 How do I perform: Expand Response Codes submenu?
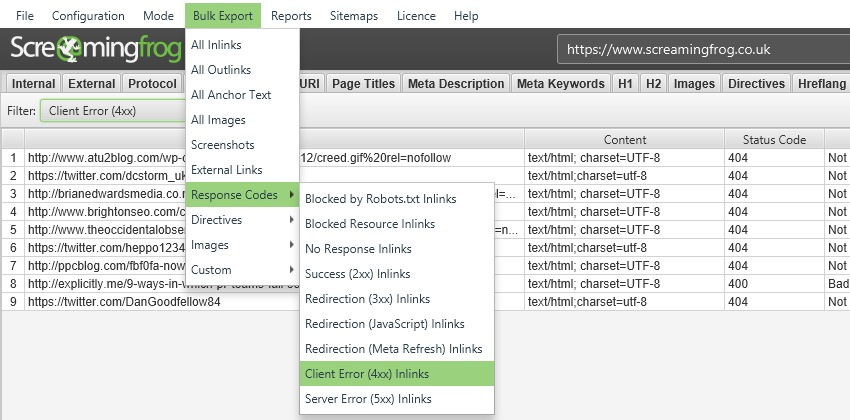coord(242,195)
